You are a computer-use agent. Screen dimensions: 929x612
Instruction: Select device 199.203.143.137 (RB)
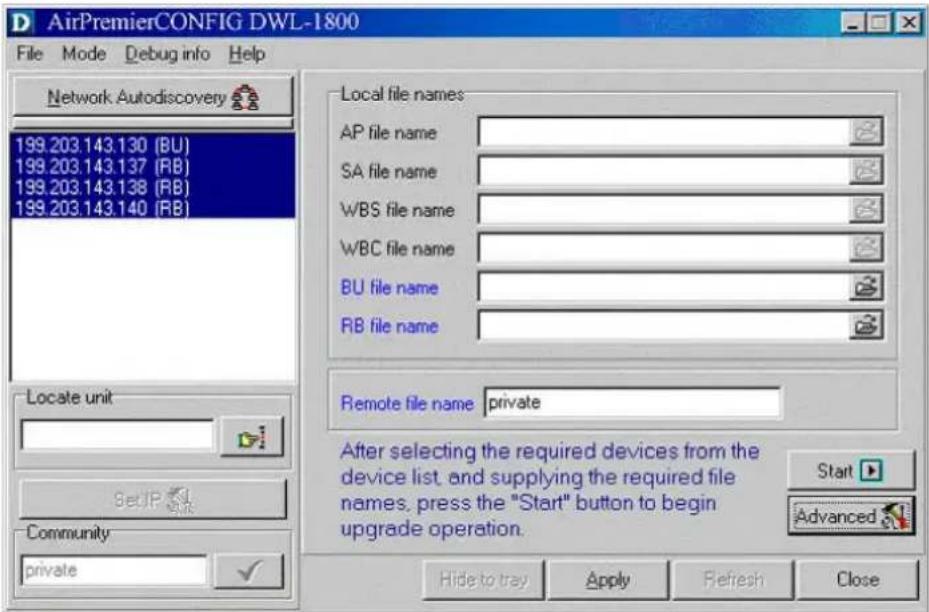tap(153, 166)
